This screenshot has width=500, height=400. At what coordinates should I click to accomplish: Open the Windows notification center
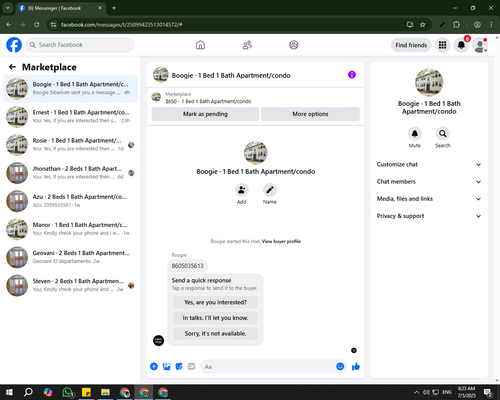tap(488, 392)
